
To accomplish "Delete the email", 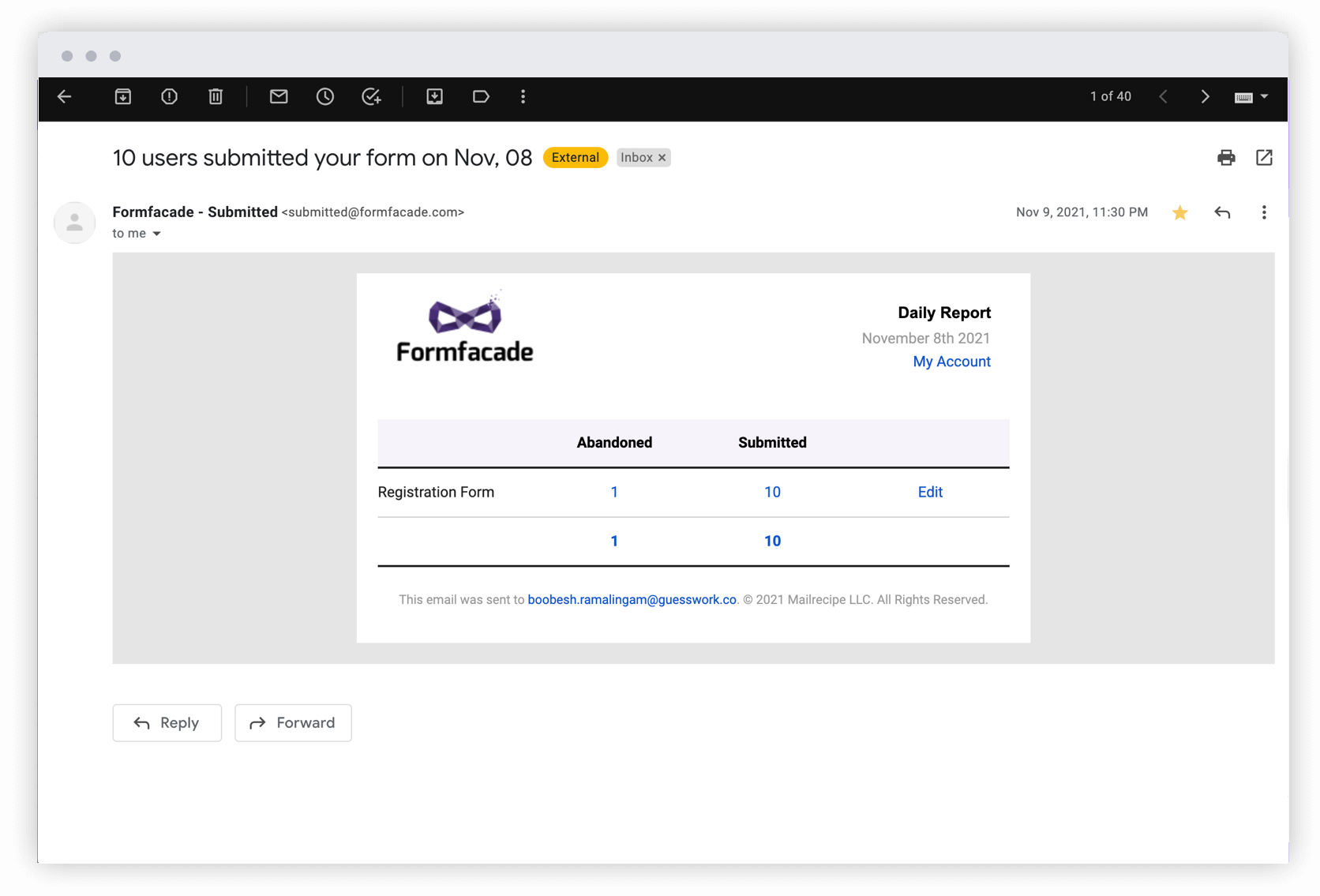I will click(x=216, y=96).
